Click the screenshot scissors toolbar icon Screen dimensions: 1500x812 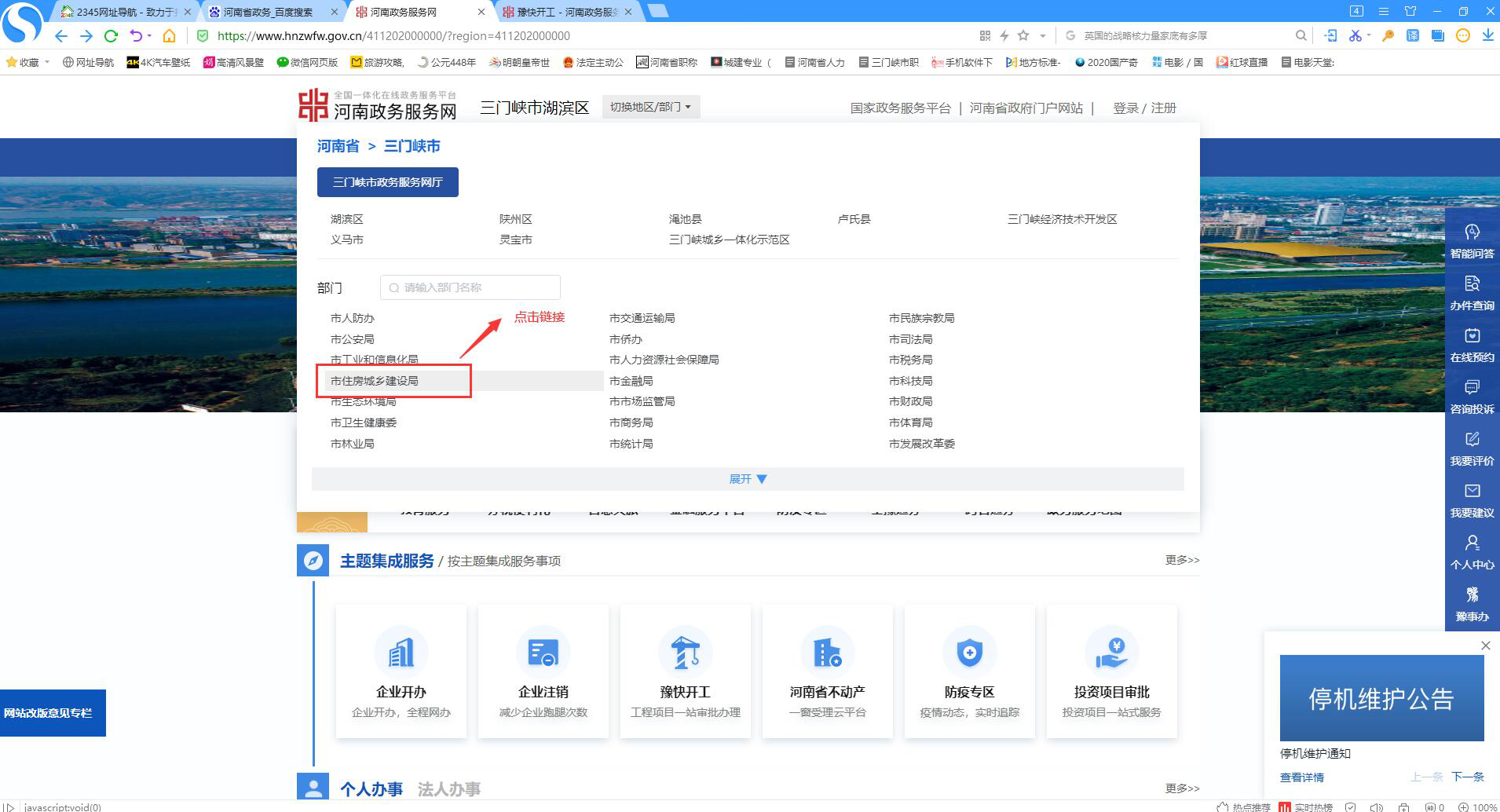tap(1356, 35)
